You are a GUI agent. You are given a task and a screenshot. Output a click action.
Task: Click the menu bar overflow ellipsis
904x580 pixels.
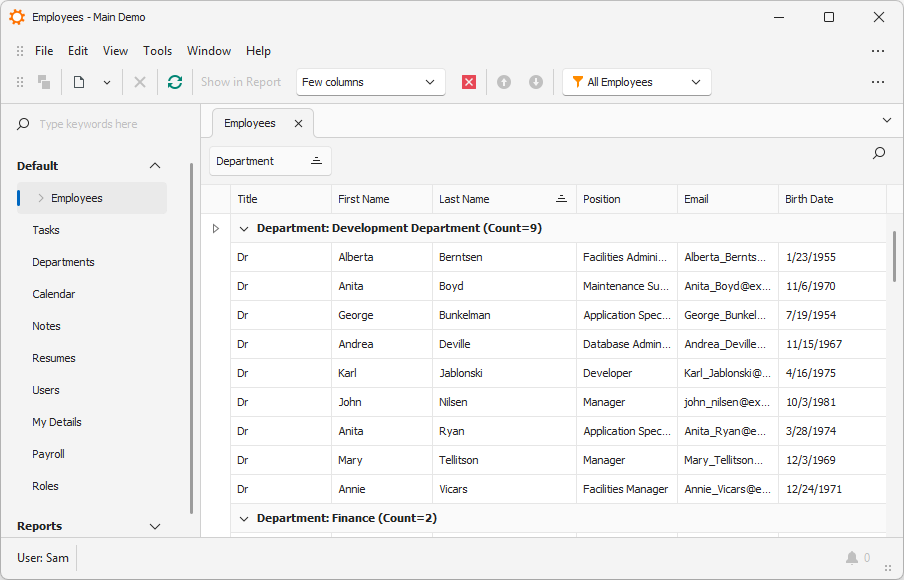pyautogui.click(x=877, y=51)
